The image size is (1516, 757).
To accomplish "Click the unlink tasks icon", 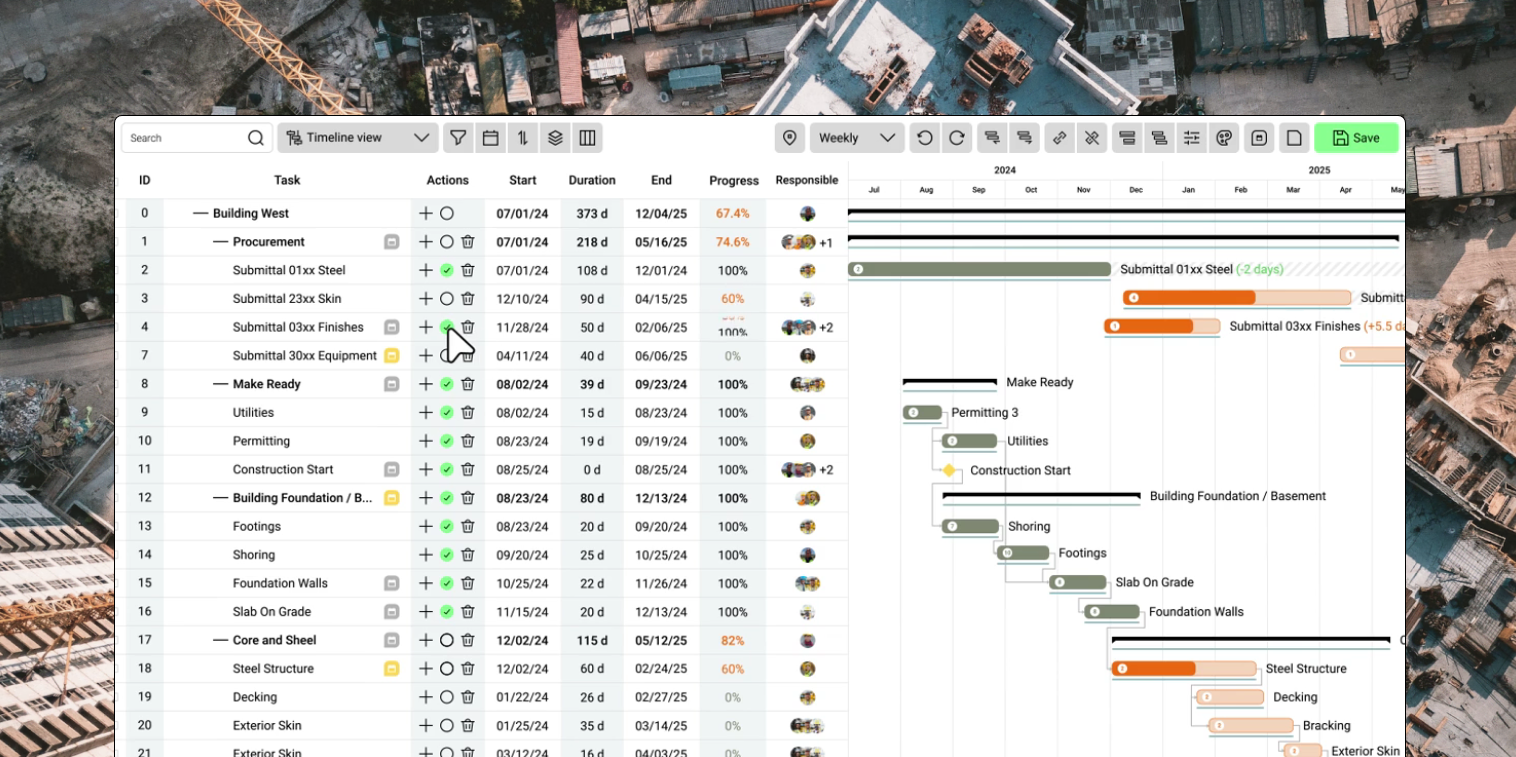I will 1092,138.
